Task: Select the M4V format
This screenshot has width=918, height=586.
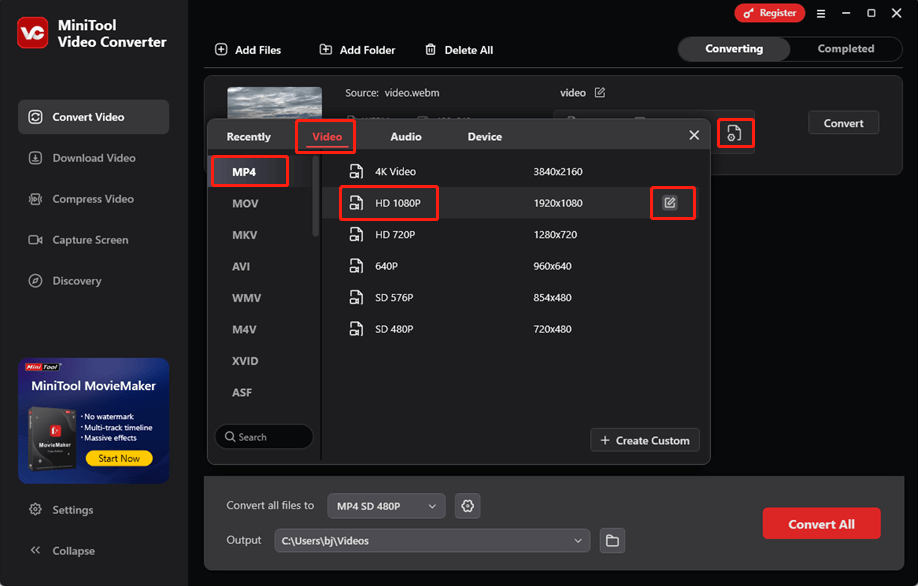Action: pos(244,330)
